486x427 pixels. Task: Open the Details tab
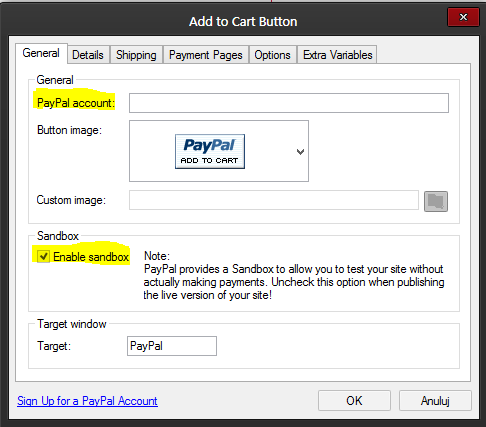click(88, 55)
